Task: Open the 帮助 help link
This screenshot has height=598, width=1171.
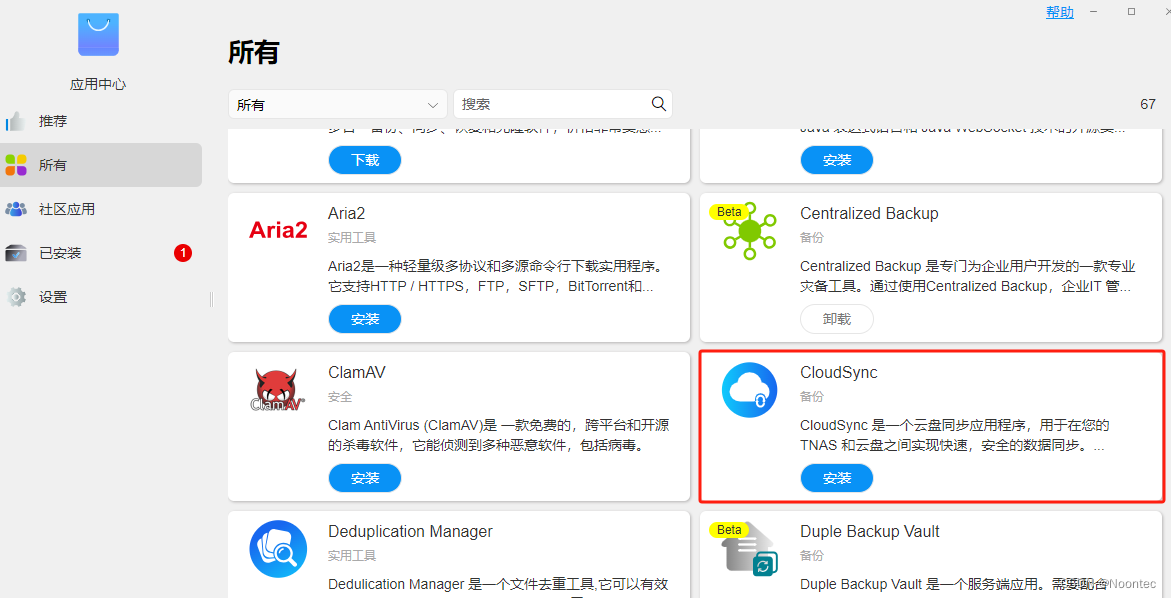Action: tap(1060, 12)
